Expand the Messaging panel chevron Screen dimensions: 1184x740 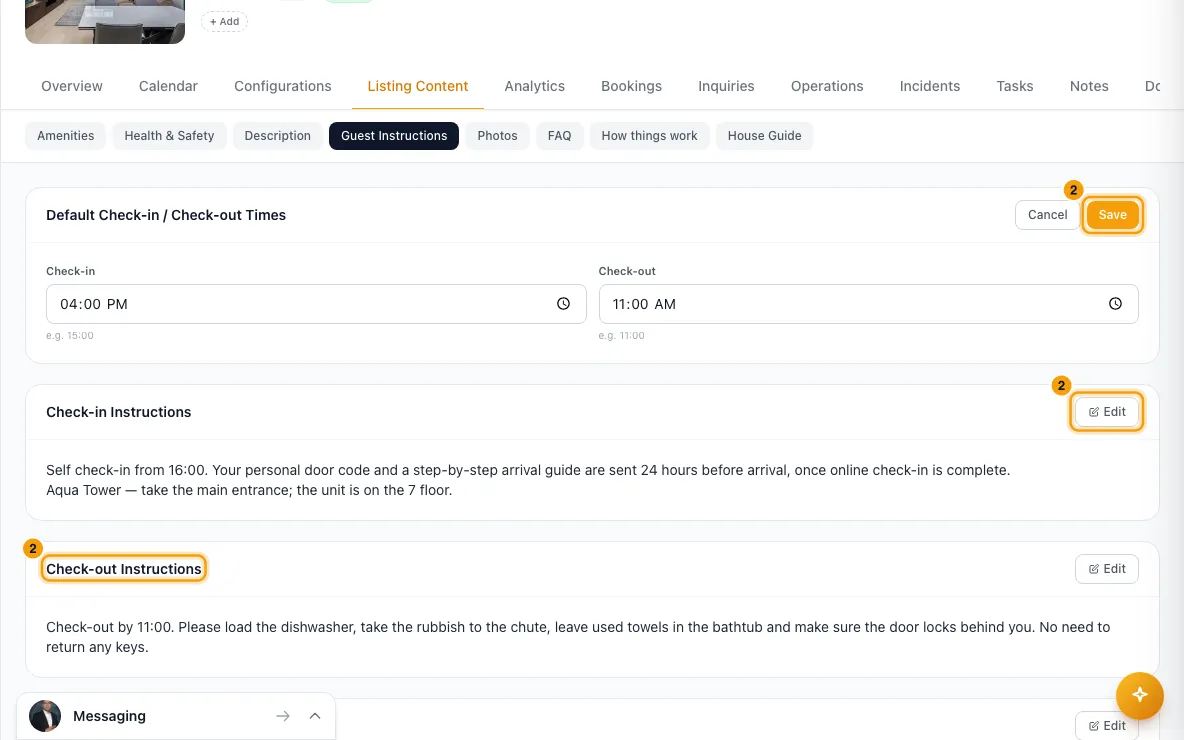pos(315,716)
